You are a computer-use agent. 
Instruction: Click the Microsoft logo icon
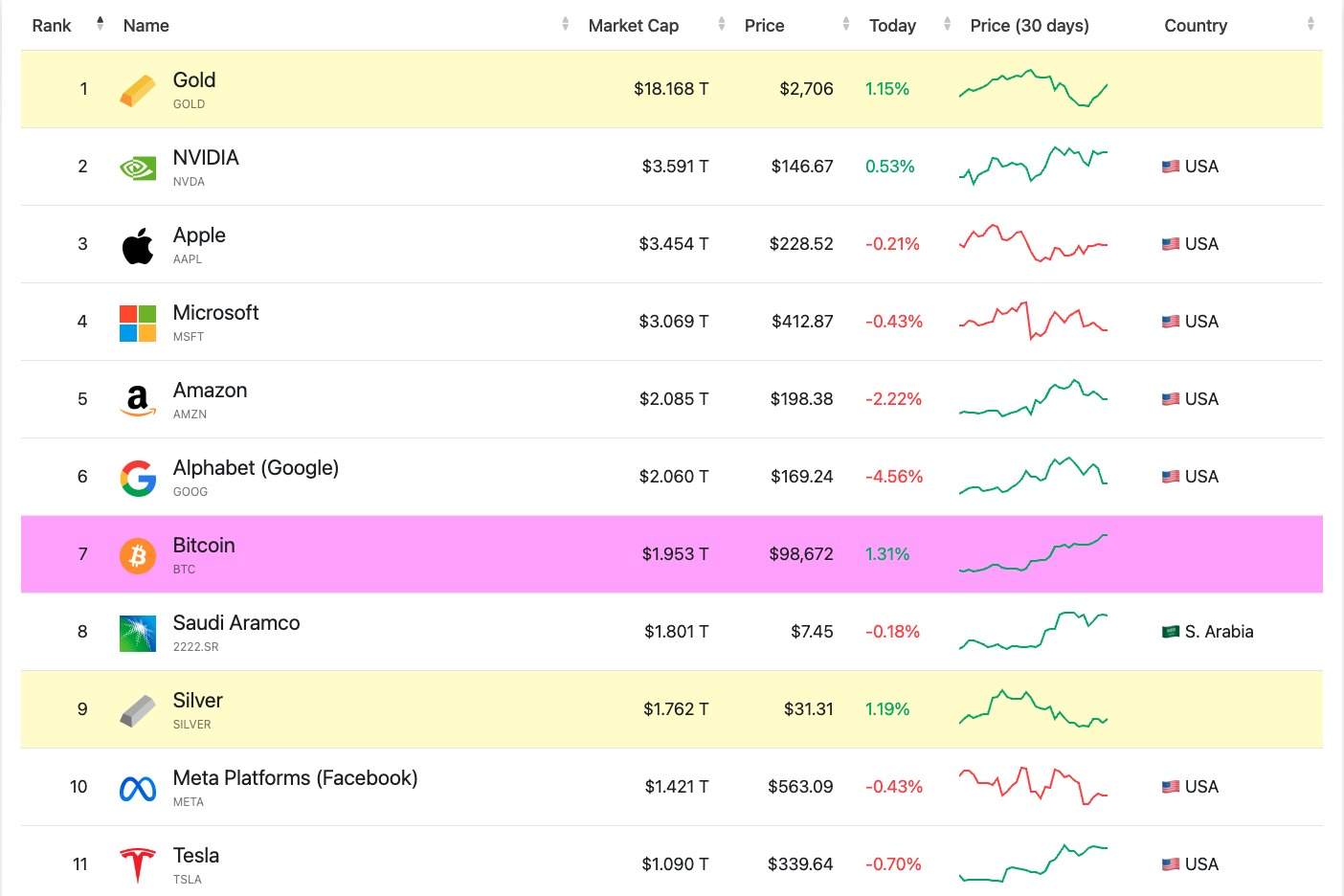pos(137,324)
